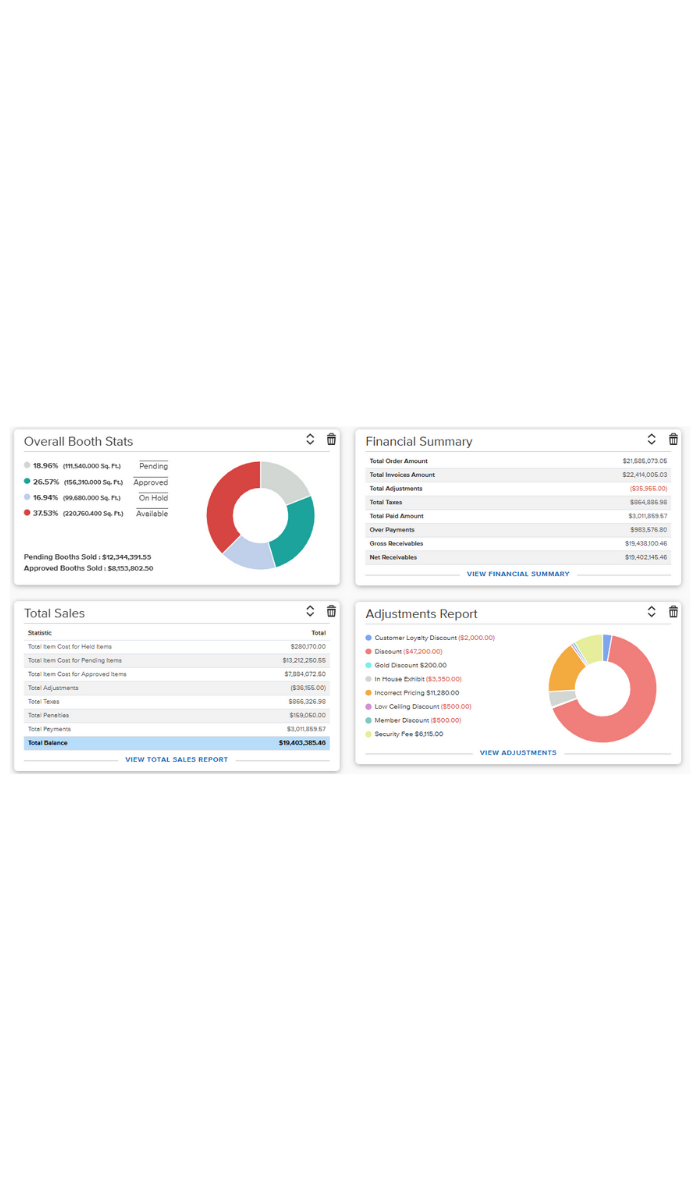
Task: Select the Security Fee legend entry
Action: point(408,733)
